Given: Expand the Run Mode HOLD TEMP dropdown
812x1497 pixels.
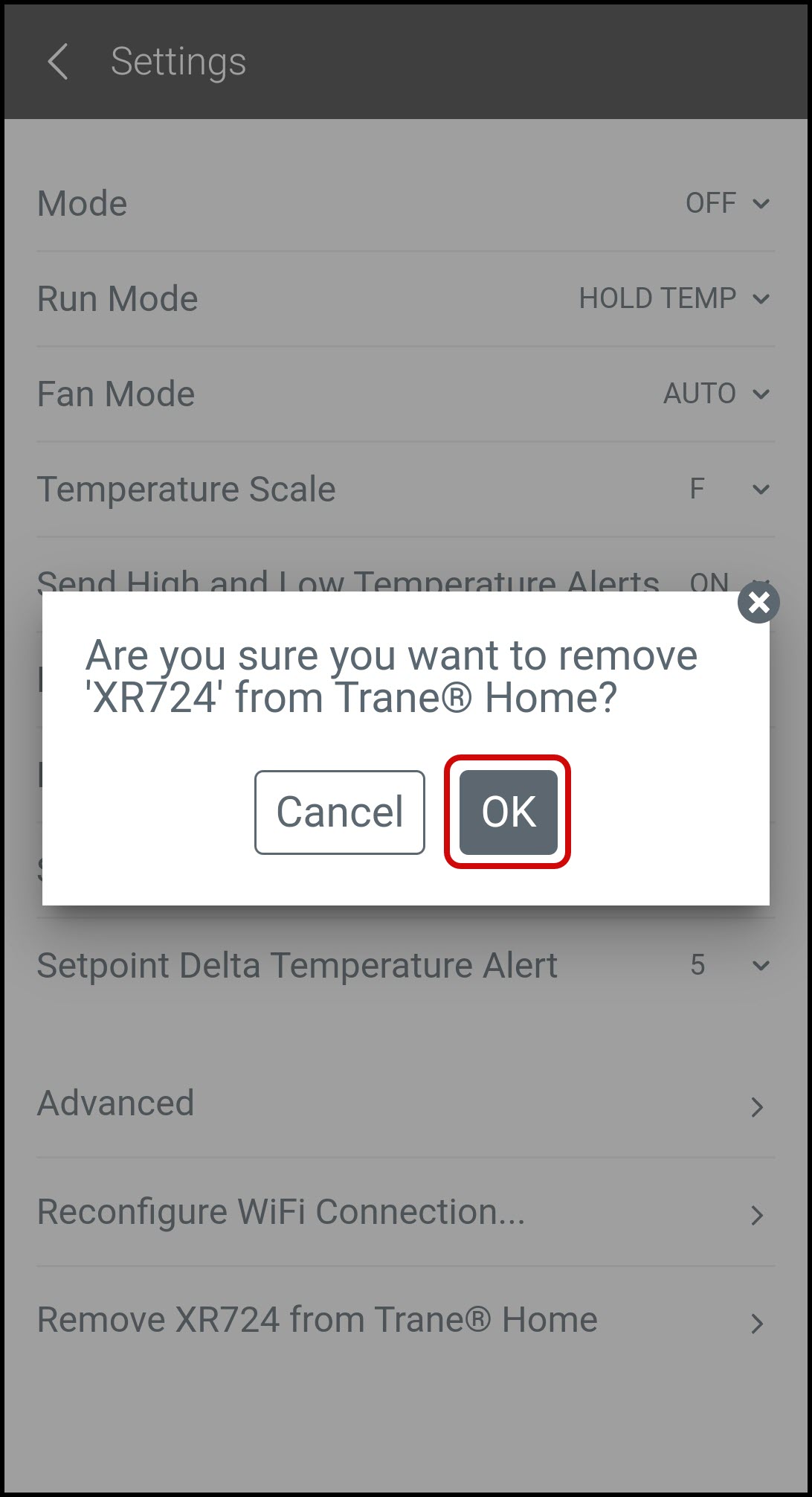Looking at the screenshot, I should point(674,298).
